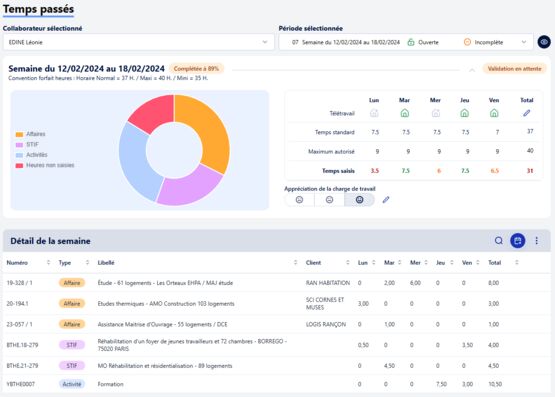The height and width of the screenshot is (397, 555).
Task: Sort table by Numéro column
Action: coord(48,263)
